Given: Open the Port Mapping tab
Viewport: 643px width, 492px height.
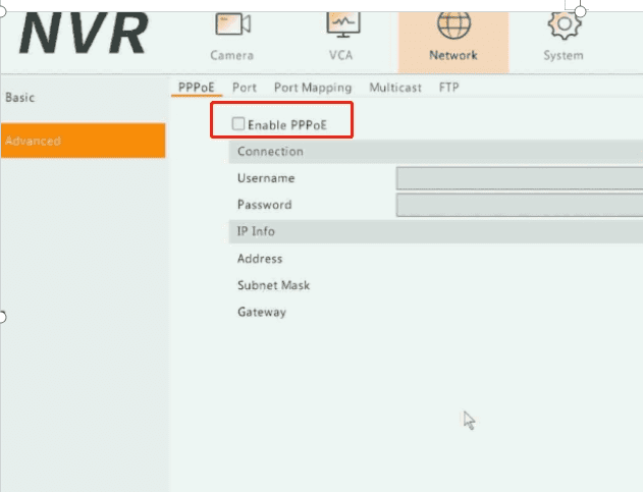Looking at the screenshot, I should pos(312,88).
